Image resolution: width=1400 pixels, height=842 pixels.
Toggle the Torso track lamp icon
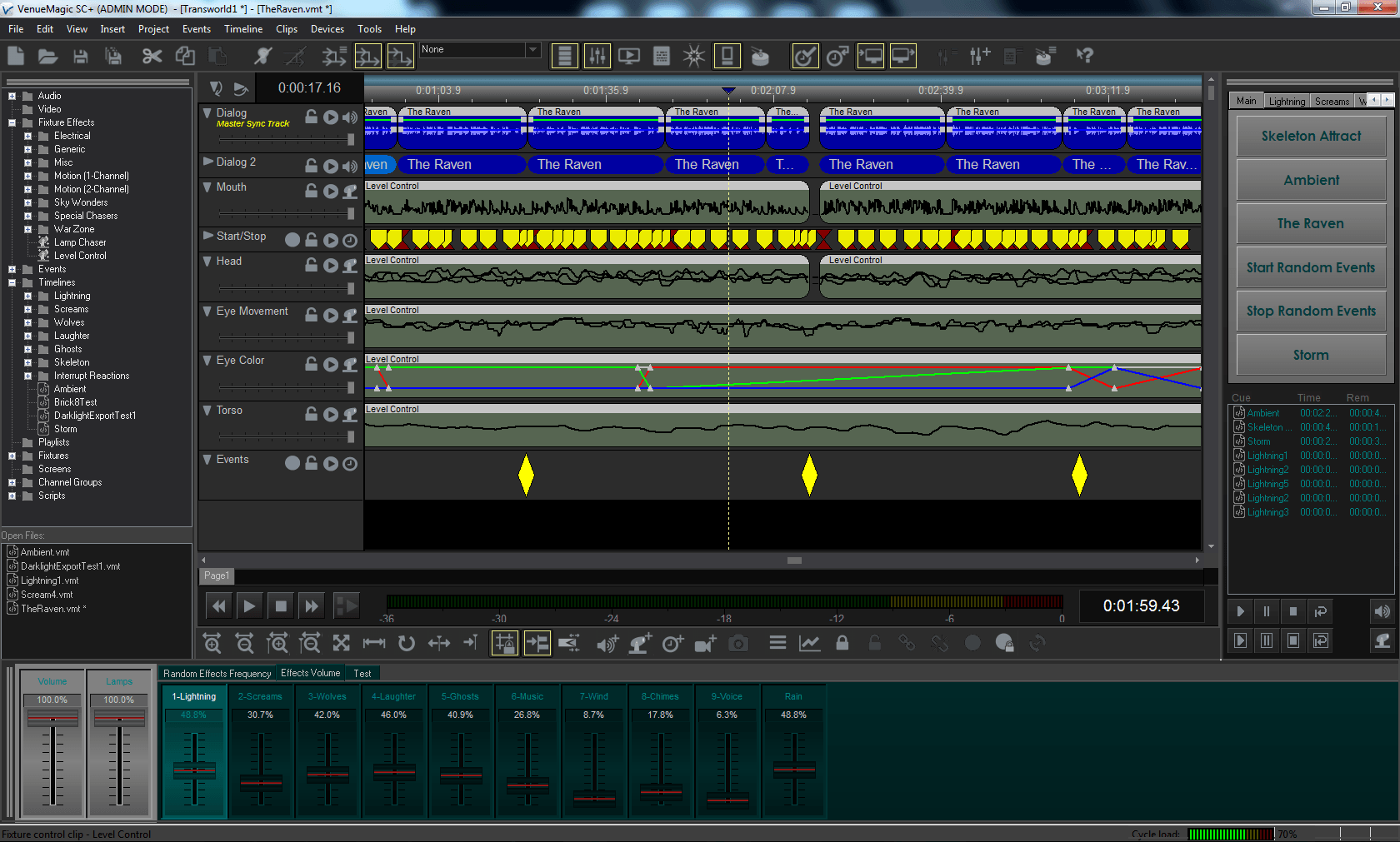click(350, 414)
